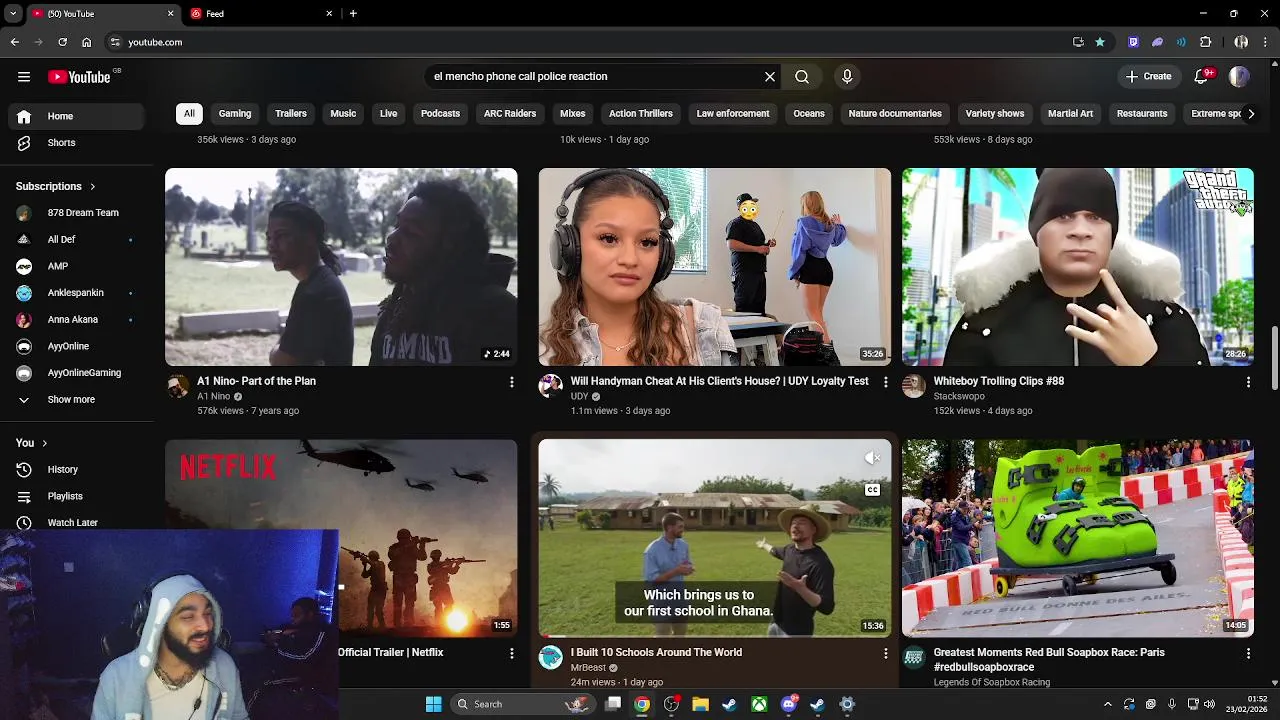The image size is (1280, 720).
Task: Open File Explorer from the taskbar
Action: (700, 704)
